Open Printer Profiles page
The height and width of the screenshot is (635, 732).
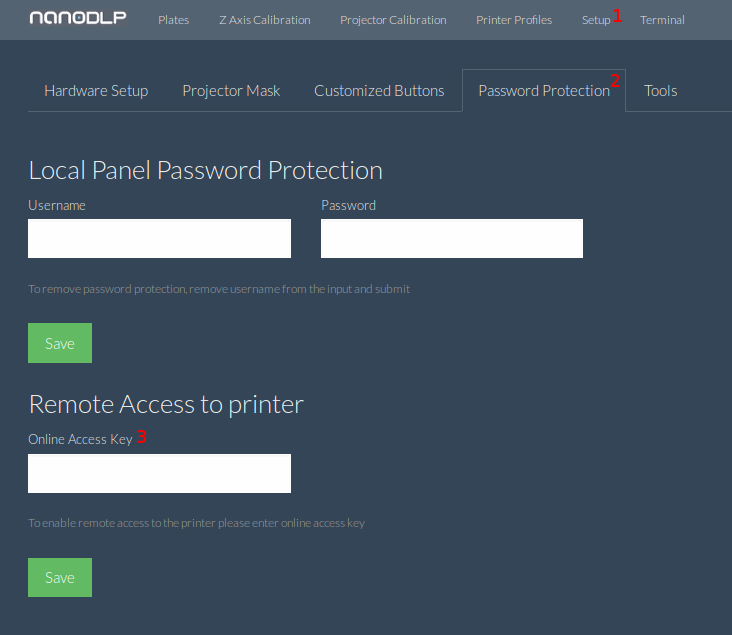tap(514, 20)
